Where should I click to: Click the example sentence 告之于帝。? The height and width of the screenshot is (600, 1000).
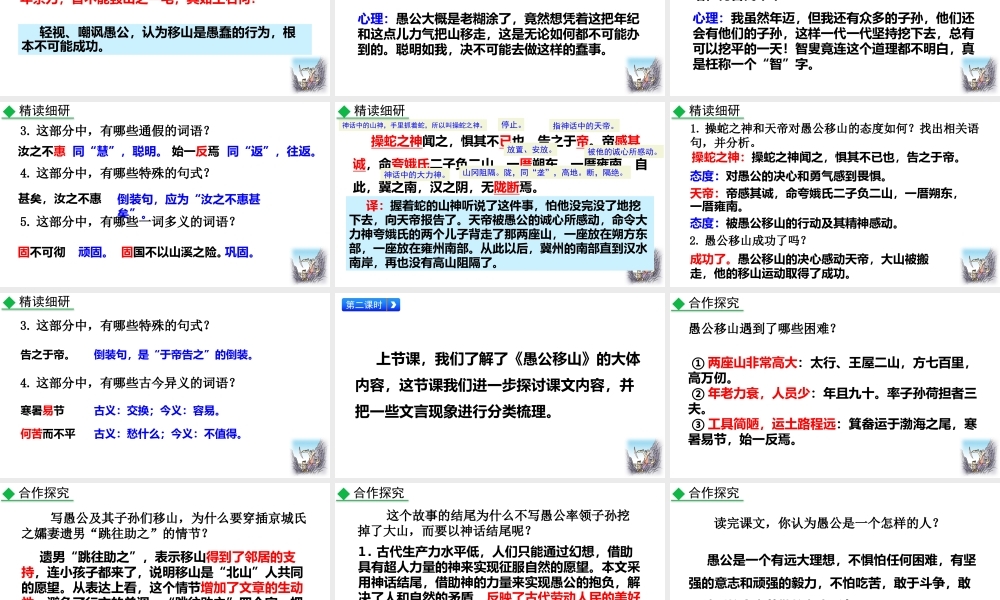(45, 355)
